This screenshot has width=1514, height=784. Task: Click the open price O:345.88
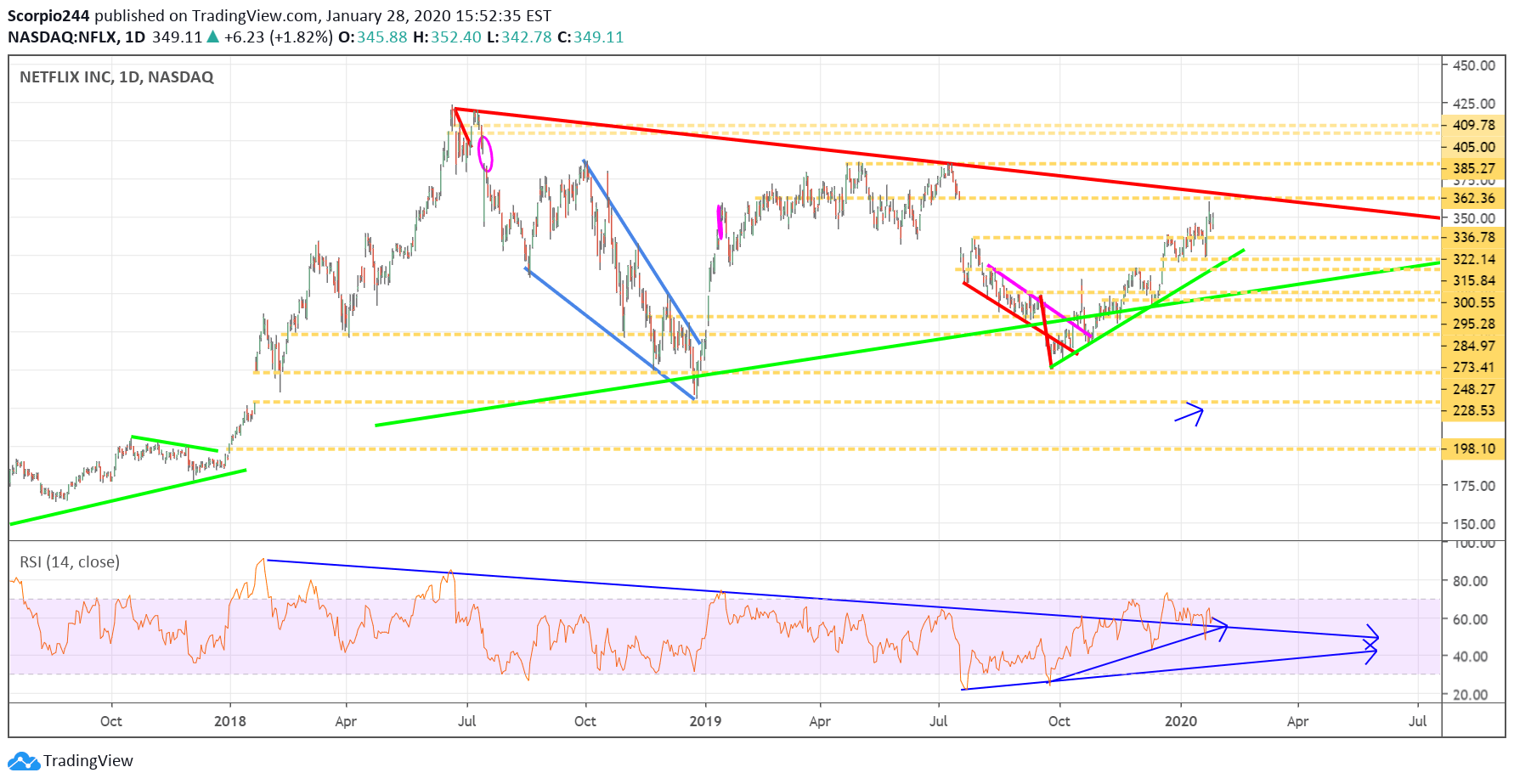[x=373, y=37]
